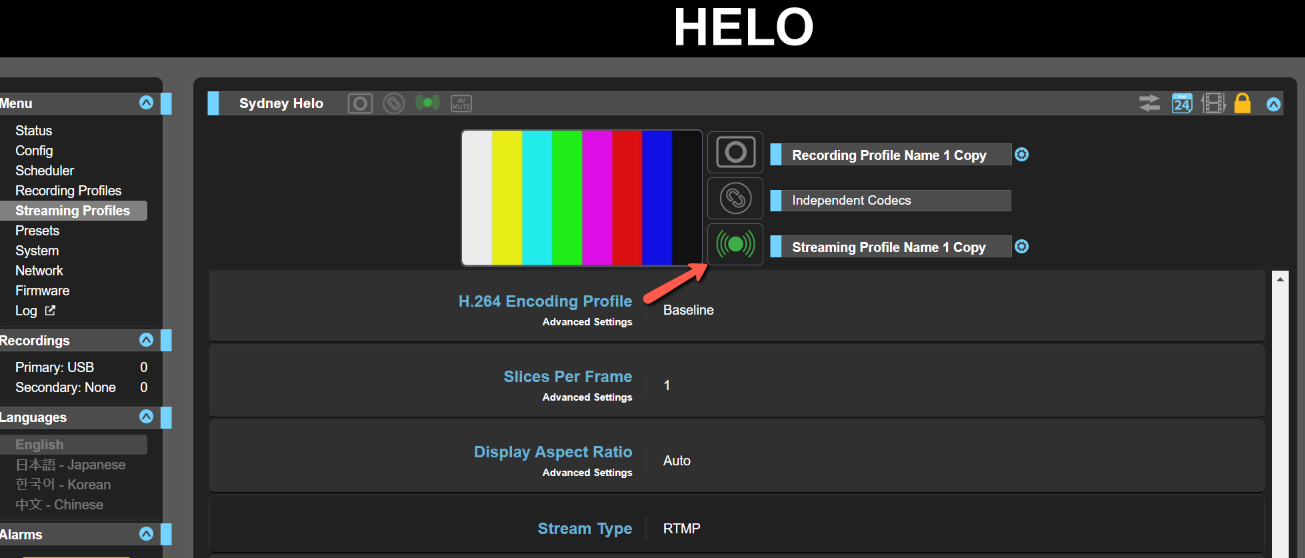Switch the language to Chinese
The width and height of the screenshot is (1305, 558).
point(59,505)
